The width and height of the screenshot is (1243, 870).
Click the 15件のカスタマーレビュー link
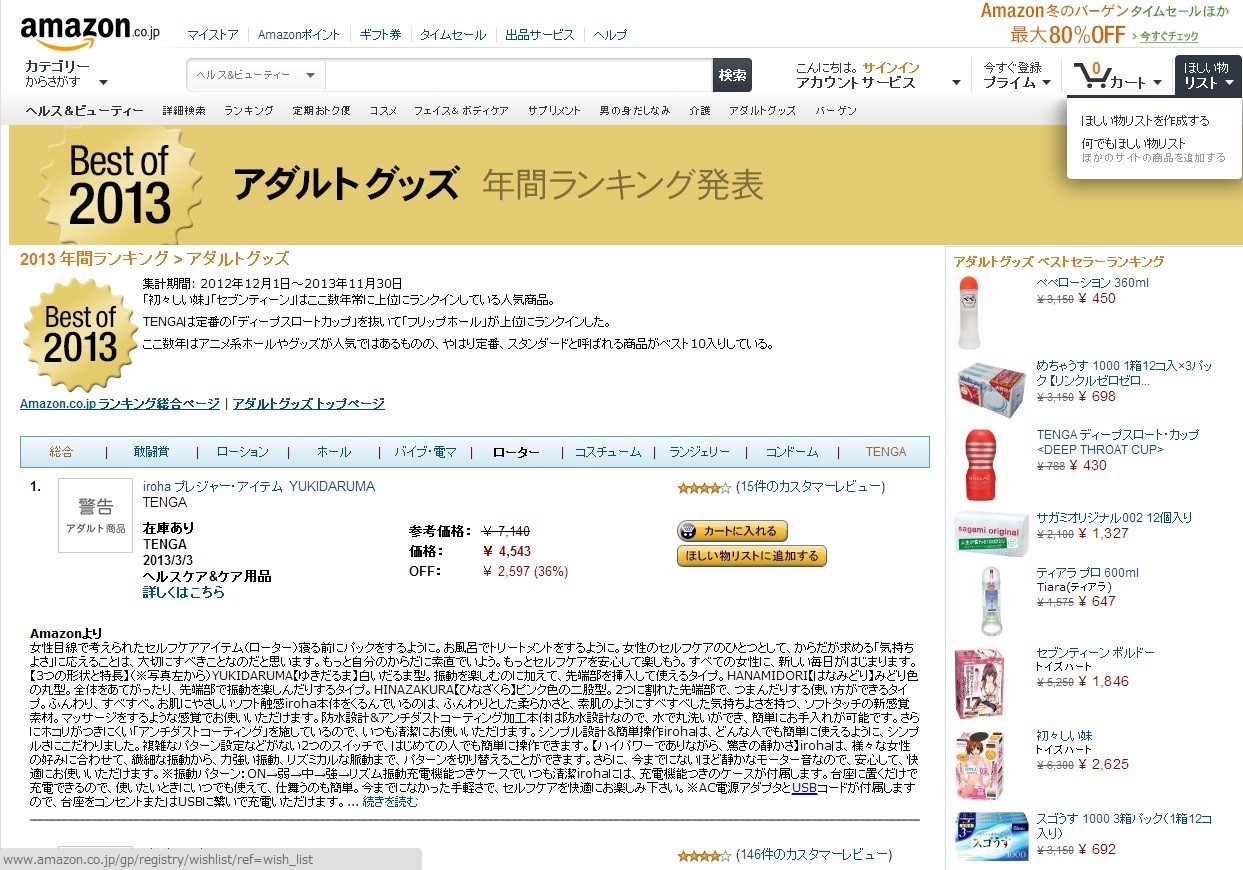(x=810, y=487)
